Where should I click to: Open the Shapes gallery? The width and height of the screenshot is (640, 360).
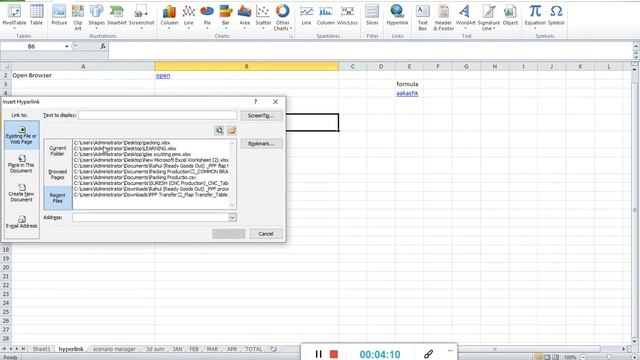click(96, 16)
